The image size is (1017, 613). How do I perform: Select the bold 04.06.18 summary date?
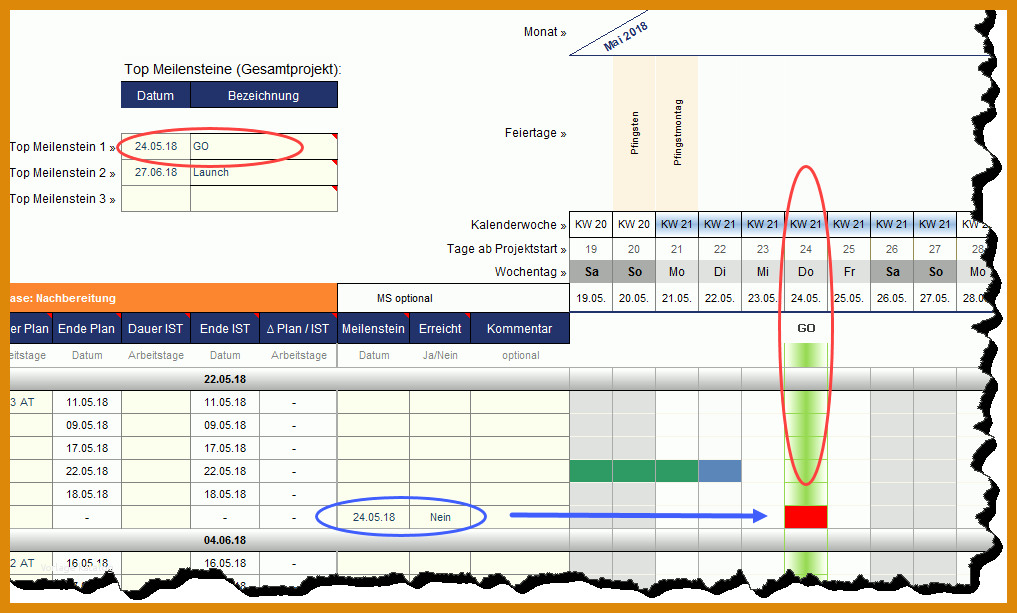225,540
